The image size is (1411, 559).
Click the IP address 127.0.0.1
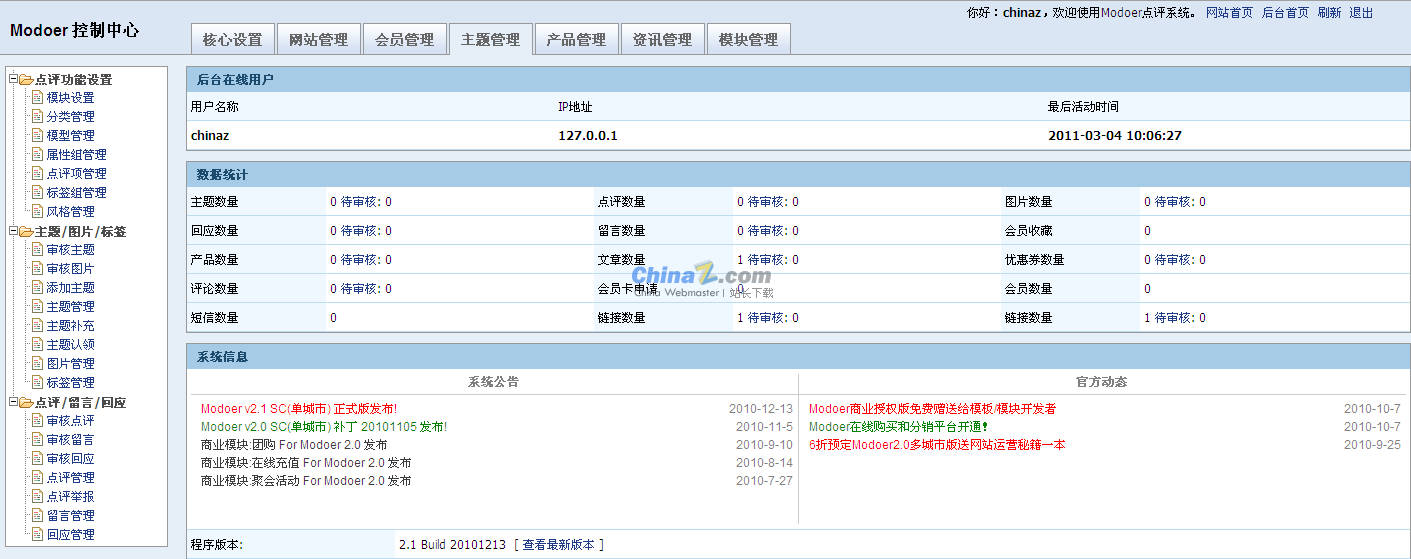click(588, 136)
